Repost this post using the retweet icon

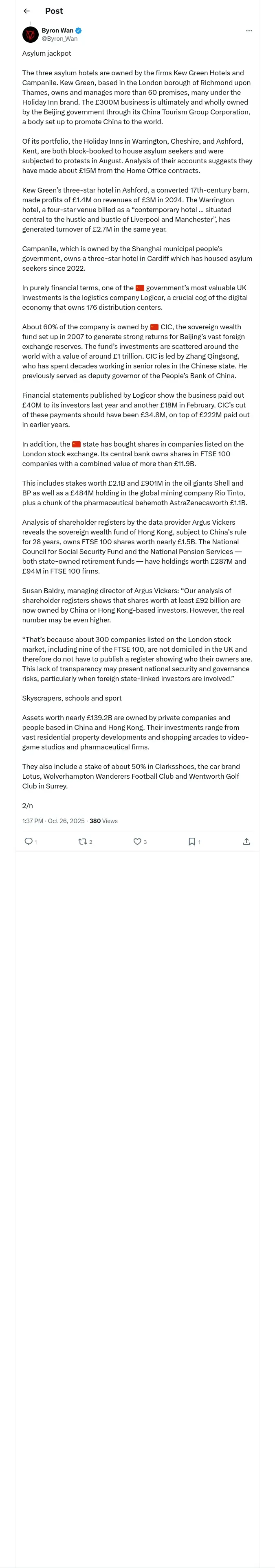pos(82,841)
